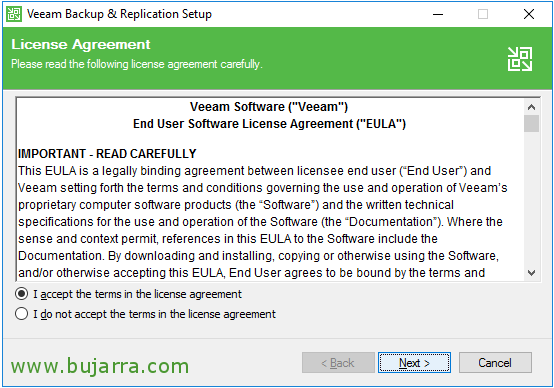
Task: Click the EULA scrollbar up arrow
Action: (531, 107)
